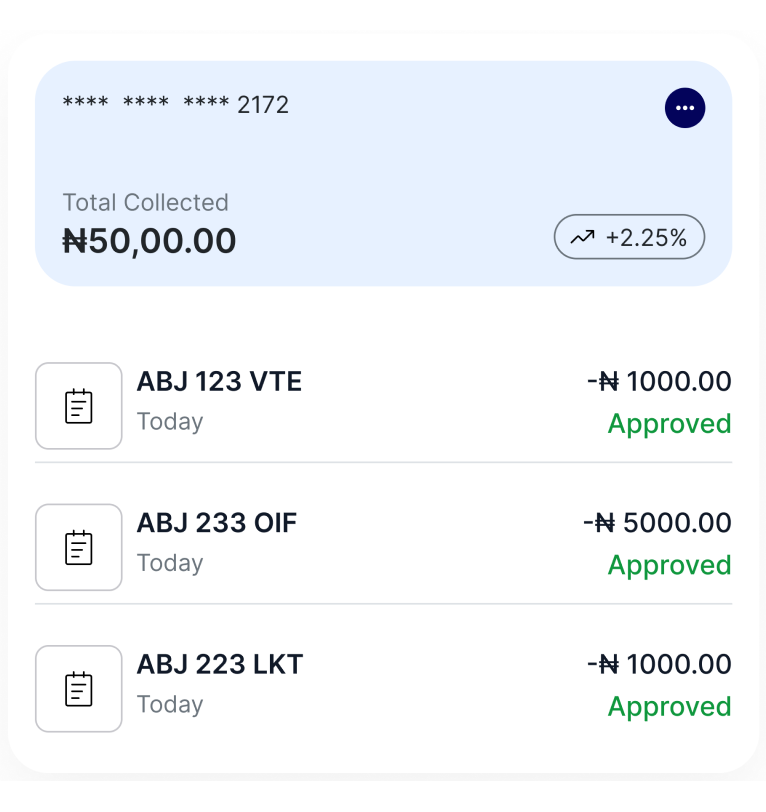
Task: Click the Today date under ABJ 233 OIF
Action: click(170, 563)
